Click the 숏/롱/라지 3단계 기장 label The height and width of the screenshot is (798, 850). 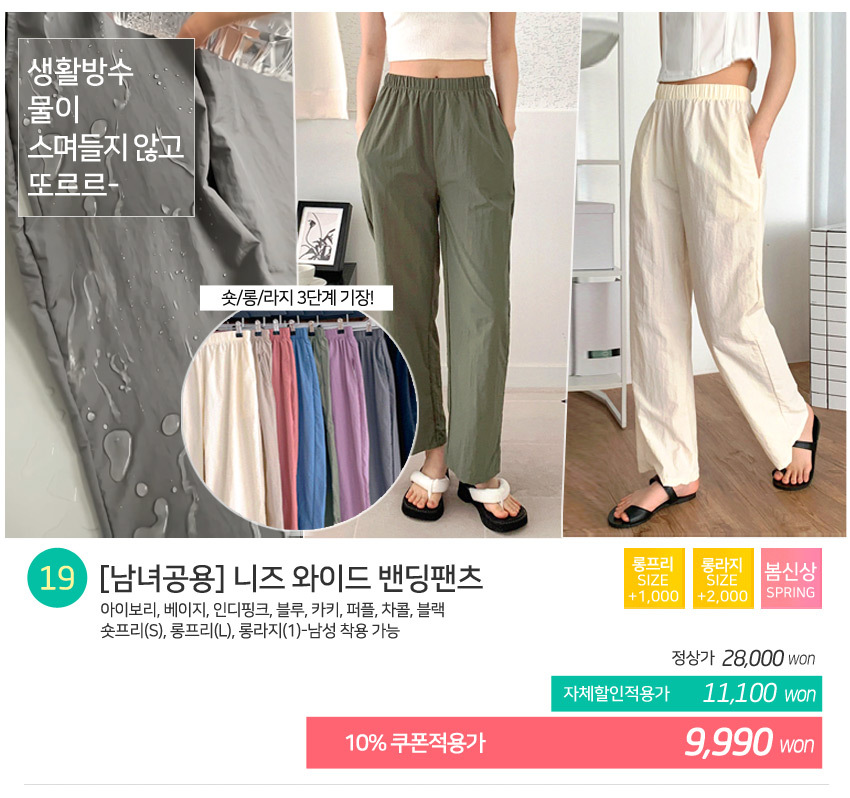(x=296, y=298)
